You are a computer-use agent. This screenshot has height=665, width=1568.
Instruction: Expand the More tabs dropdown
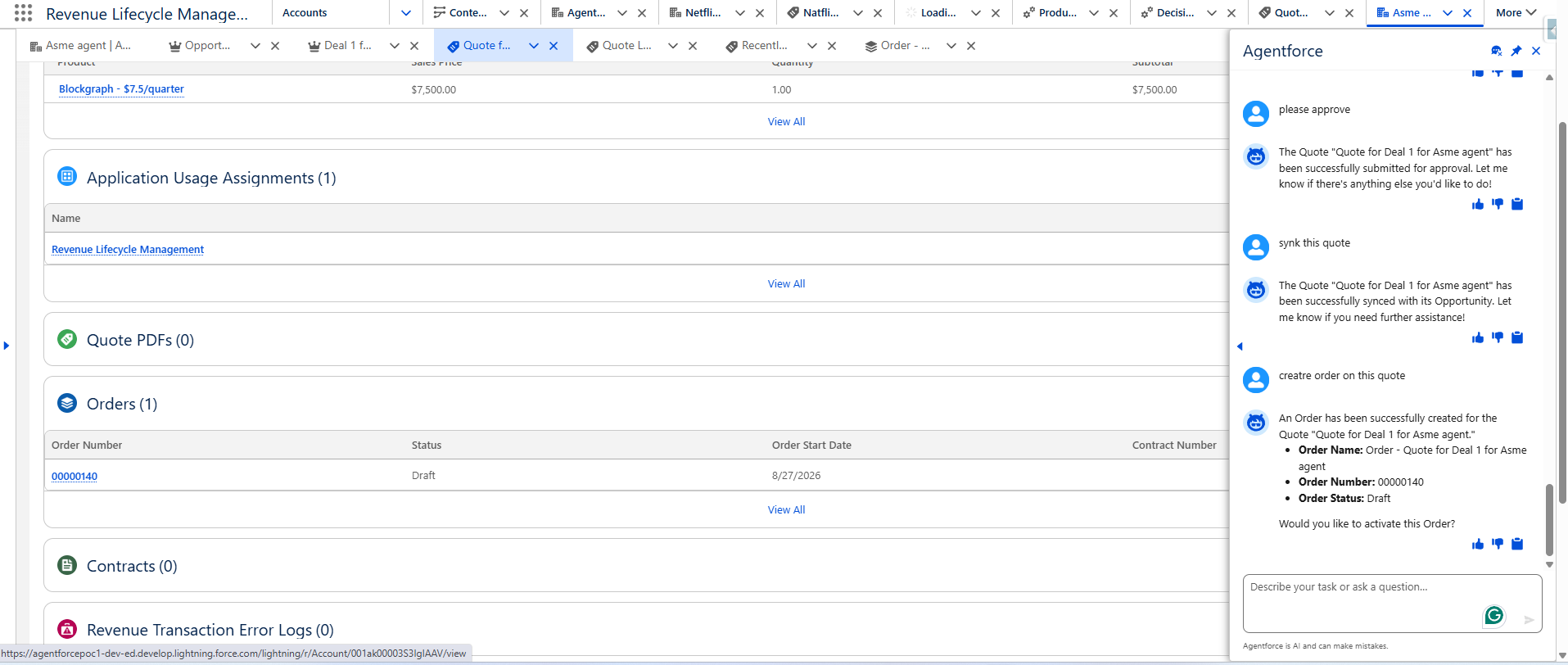pyautogui.click(x=1516, y=13)
